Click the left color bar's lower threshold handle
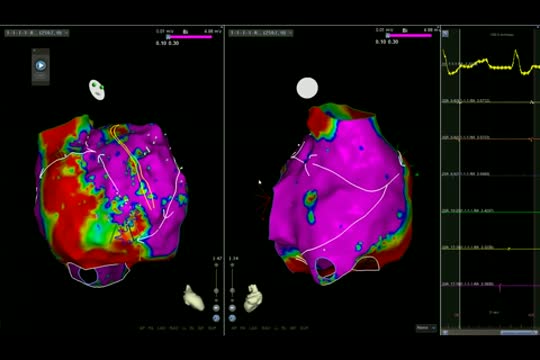Viewport: 540px width, 360px height. pos(168,37)
